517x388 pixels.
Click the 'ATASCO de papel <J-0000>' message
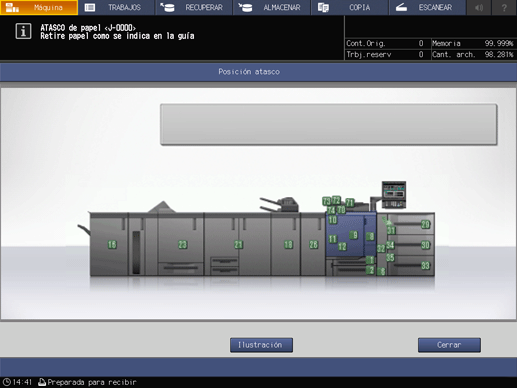click(x=88, y=28)
